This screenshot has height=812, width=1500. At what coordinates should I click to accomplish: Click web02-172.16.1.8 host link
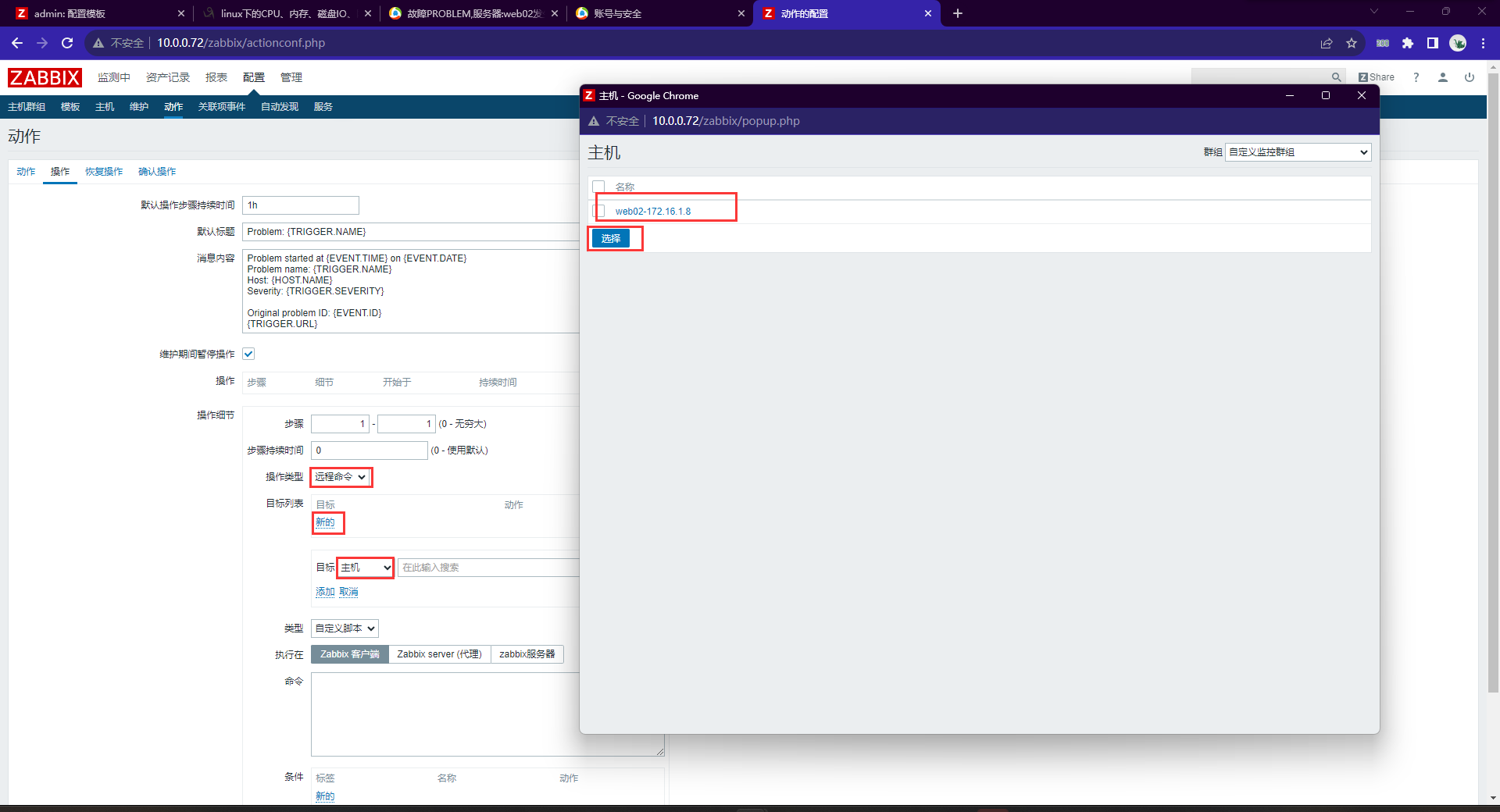tap(653, 212)
